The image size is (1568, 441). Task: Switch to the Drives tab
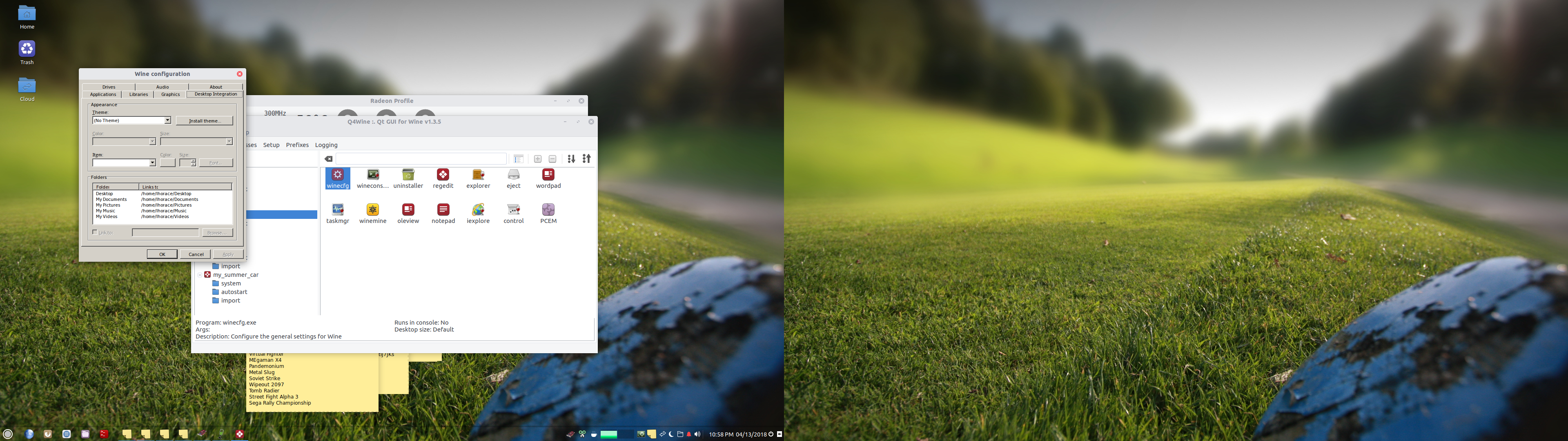click(109, 87)
